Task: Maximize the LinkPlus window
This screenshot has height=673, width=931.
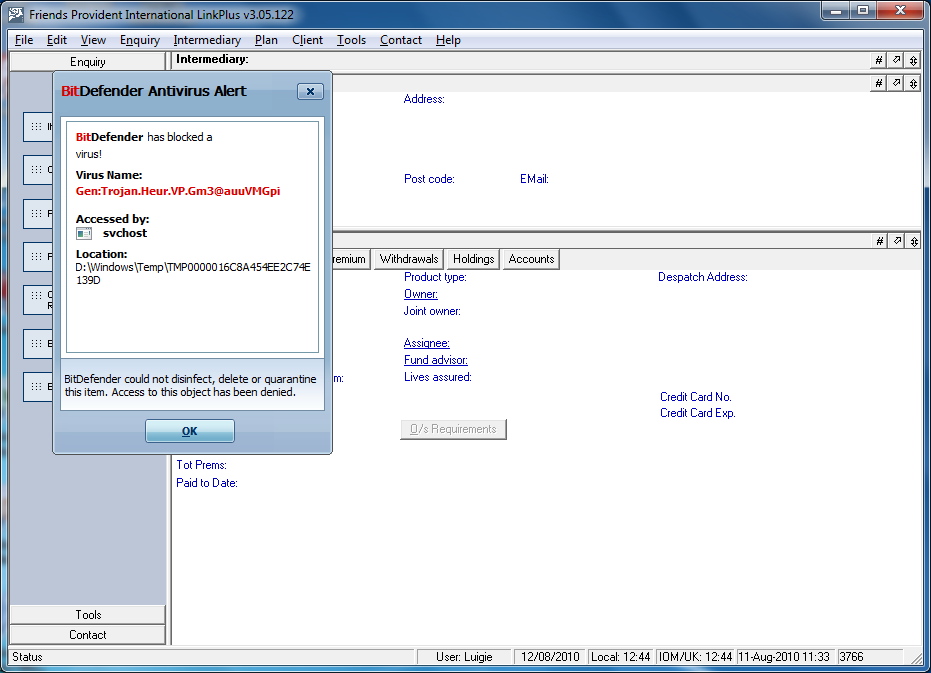Action: [863, 10]
